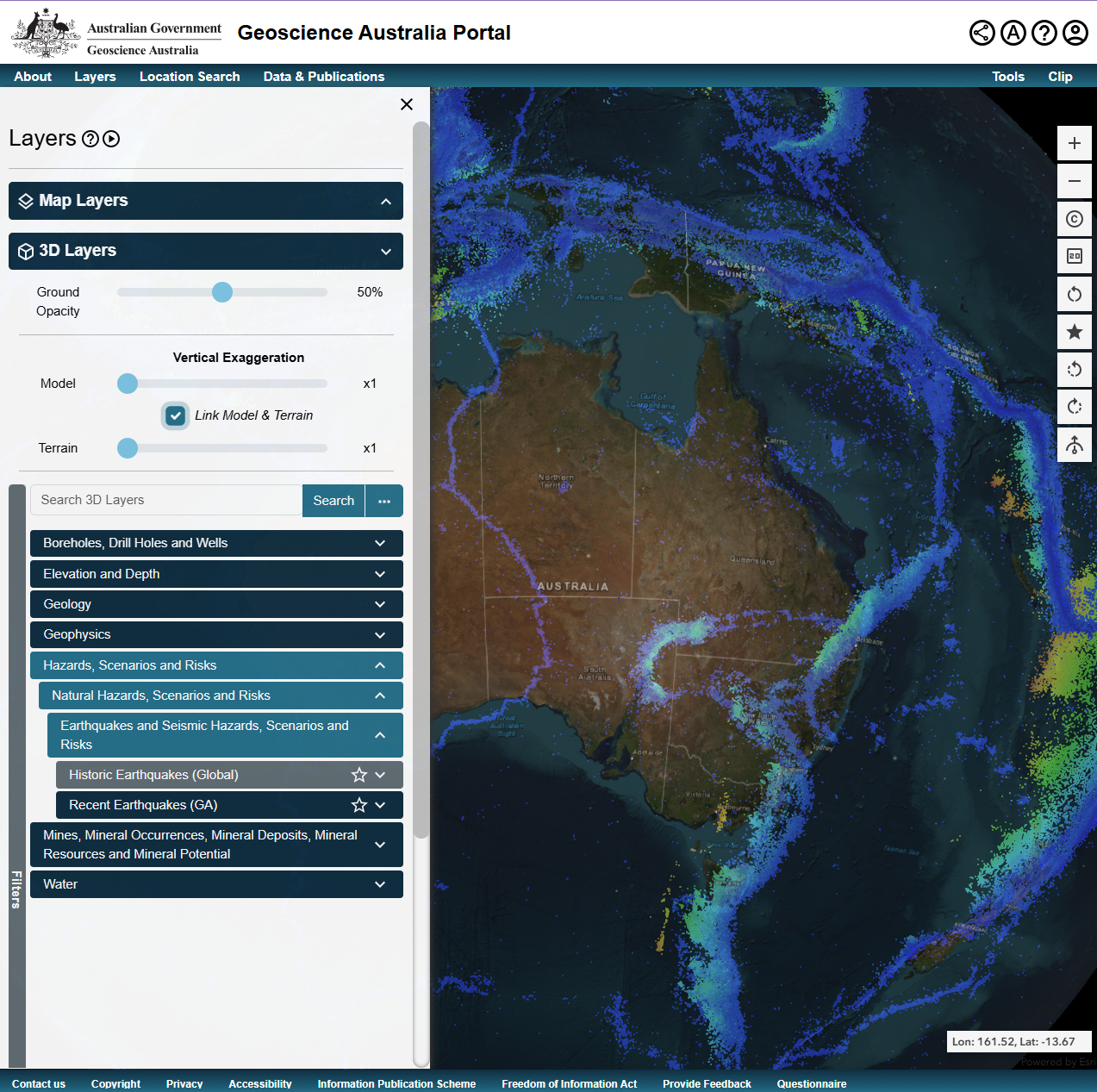
Task: Play the Layers tutorial video icon
Action: pyautogui.click(x=111, y=139)
